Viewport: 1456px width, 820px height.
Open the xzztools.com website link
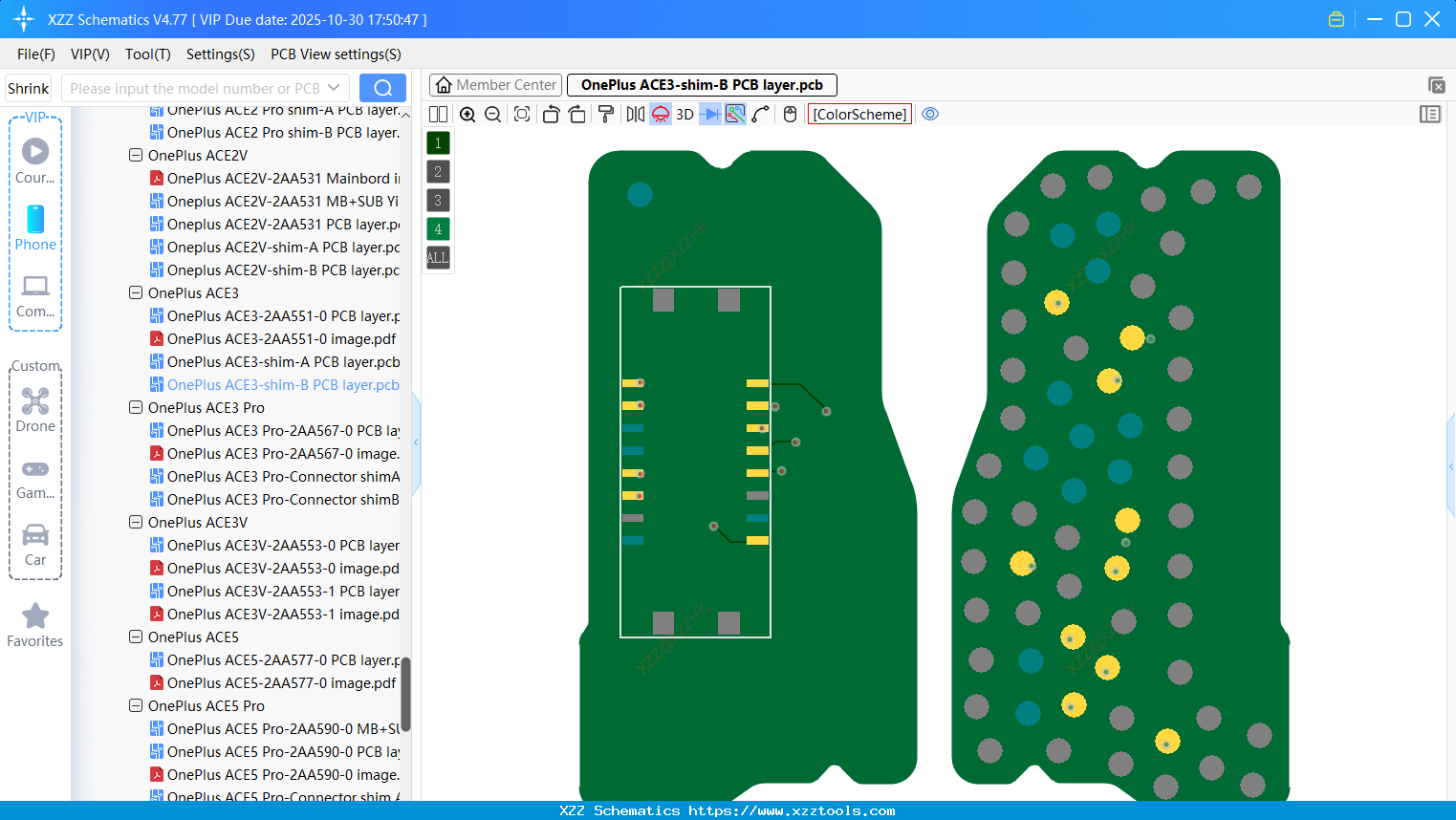(x=792, y=810)
